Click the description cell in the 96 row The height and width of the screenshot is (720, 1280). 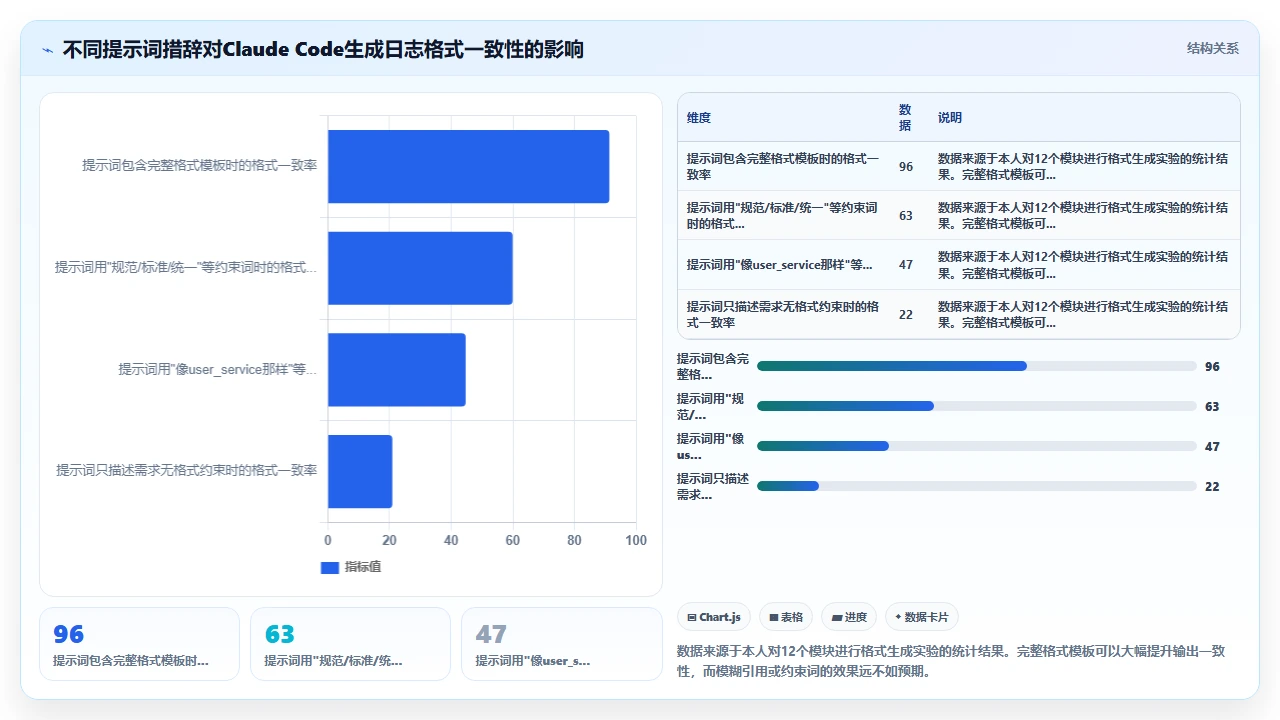click(x=1083, y=166)
